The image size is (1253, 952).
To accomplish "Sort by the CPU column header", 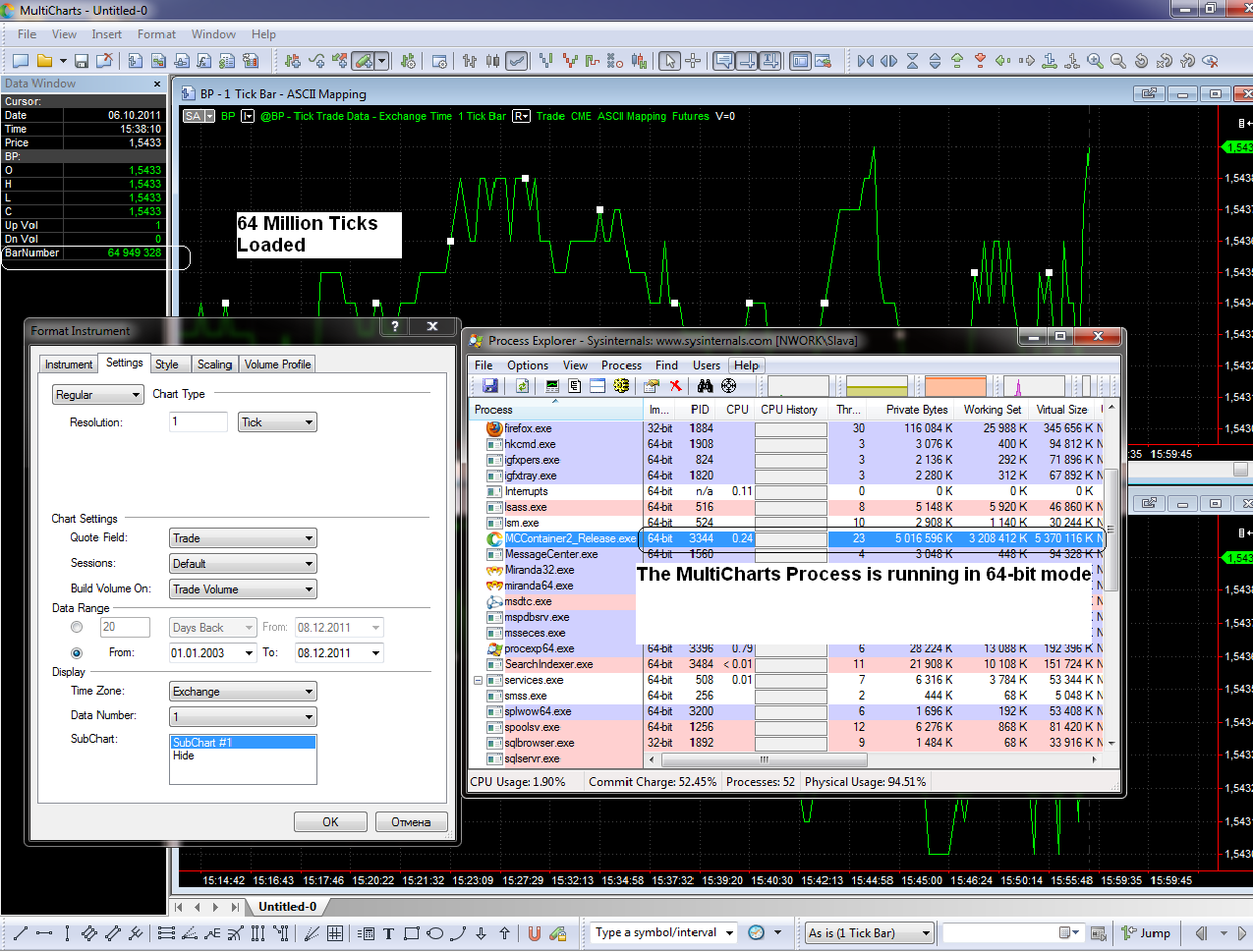I will 737,410.
